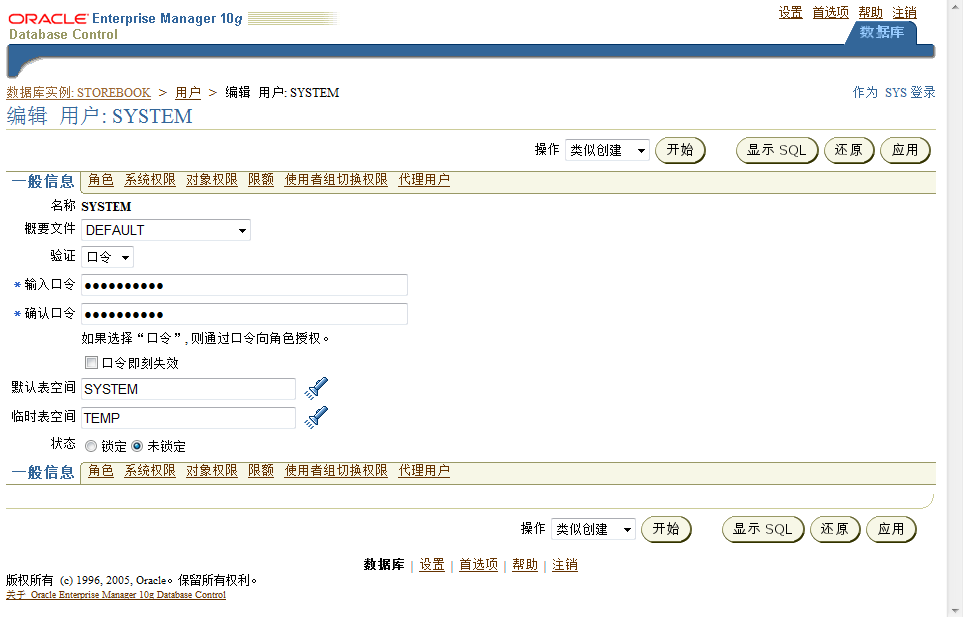
Task: Click footer 注销 link
Action: (x=565, y=565)
